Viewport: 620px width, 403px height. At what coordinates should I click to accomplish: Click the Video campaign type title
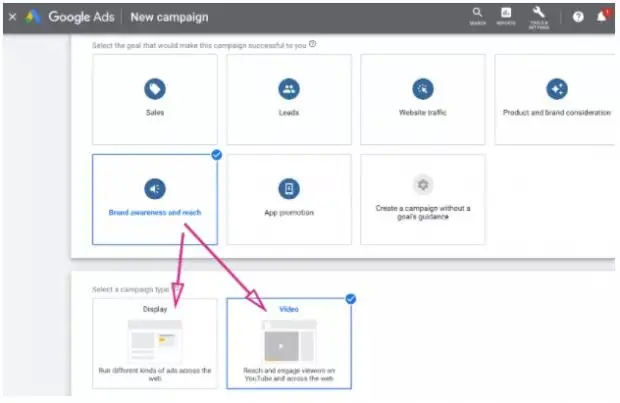288,309
